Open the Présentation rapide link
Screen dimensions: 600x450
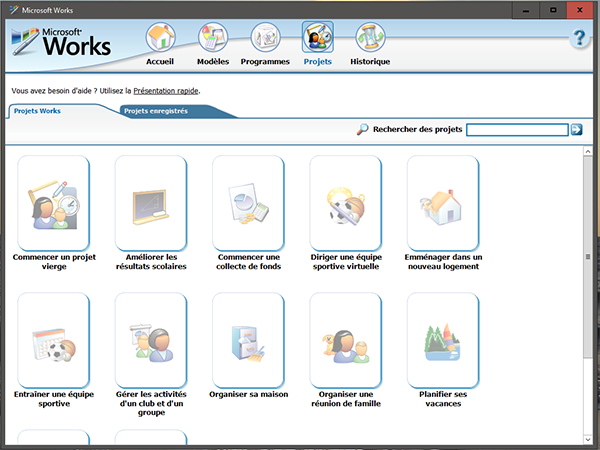(166, 91)
